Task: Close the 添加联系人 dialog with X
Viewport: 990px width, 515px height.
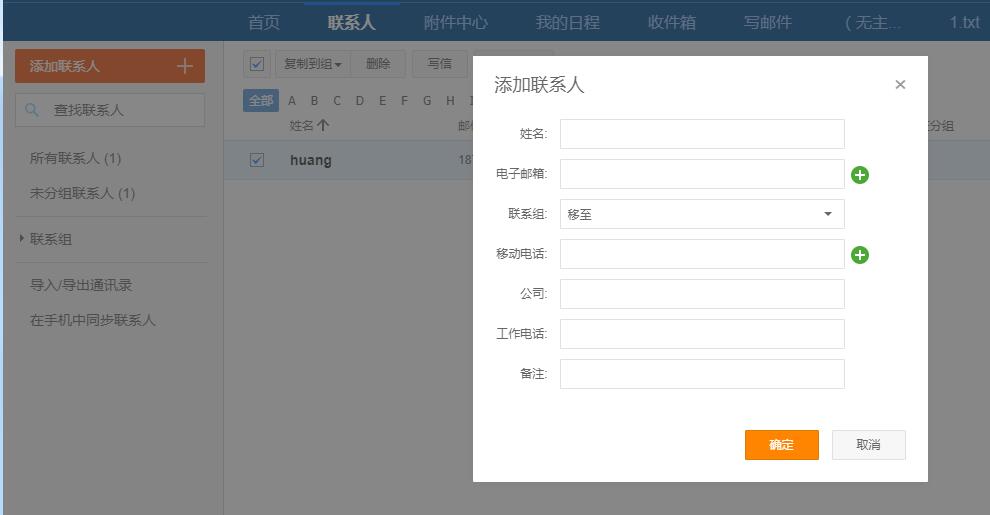Action: (x=900, y=85)
